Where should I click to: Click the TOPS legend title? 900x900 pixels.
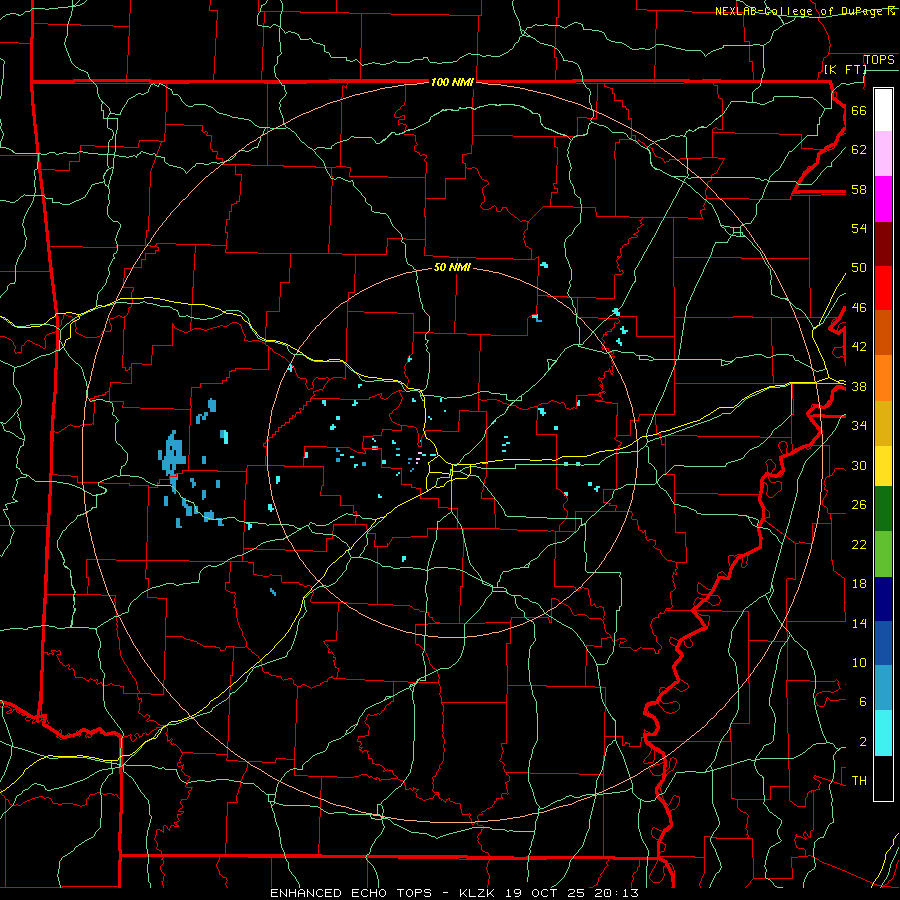tap(879, 59)
